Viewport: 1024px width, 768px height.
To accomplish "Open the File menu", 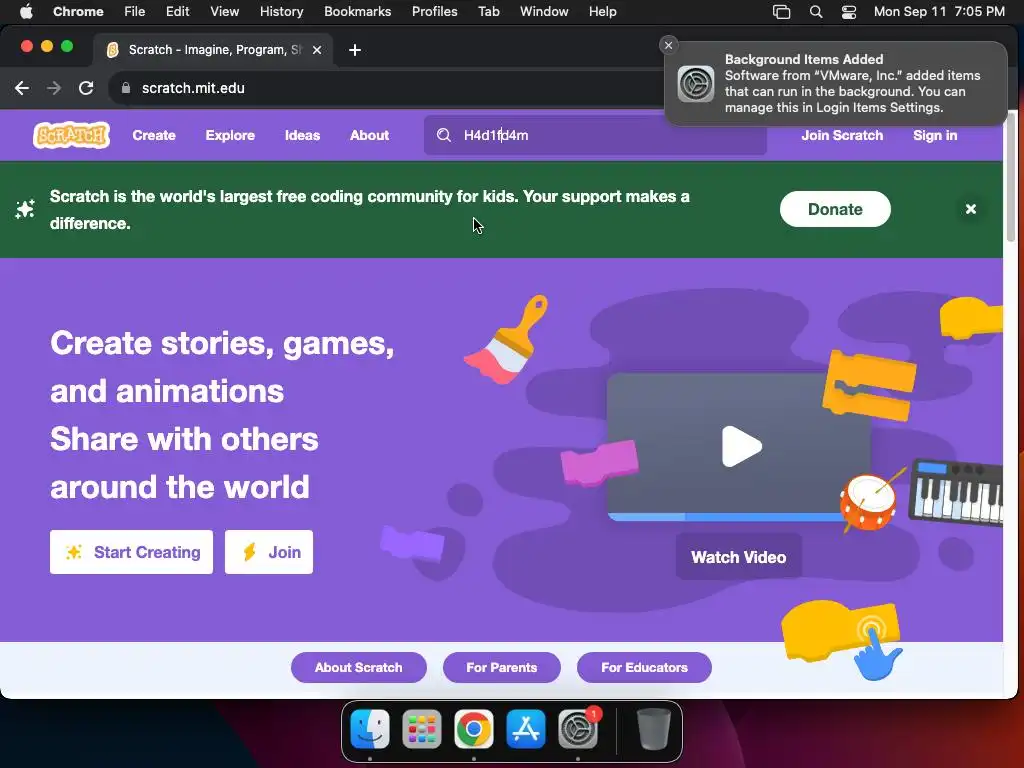I will point(135,12).
